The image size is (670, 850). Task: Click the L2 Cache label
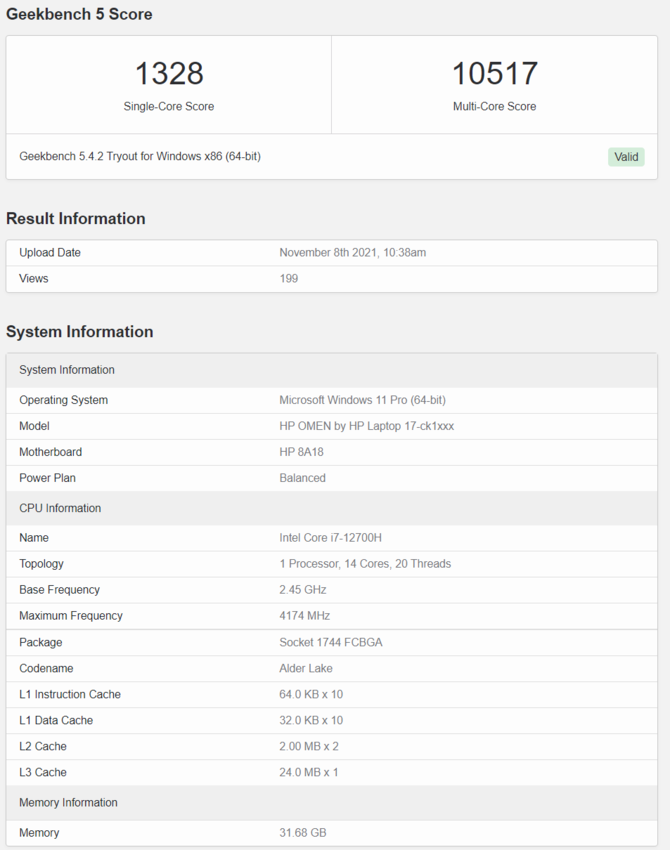pos(43,746)
